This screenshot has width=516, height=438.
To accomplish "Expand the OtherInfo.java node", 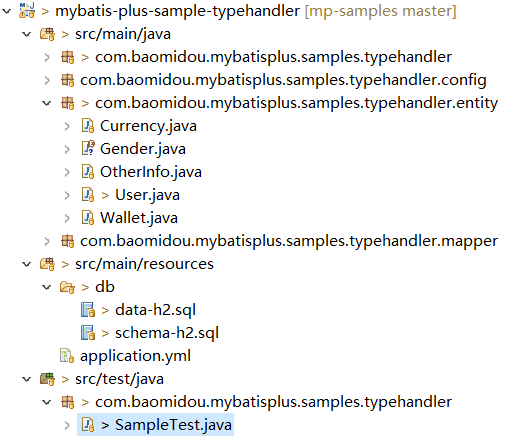I will coord(67,172).
